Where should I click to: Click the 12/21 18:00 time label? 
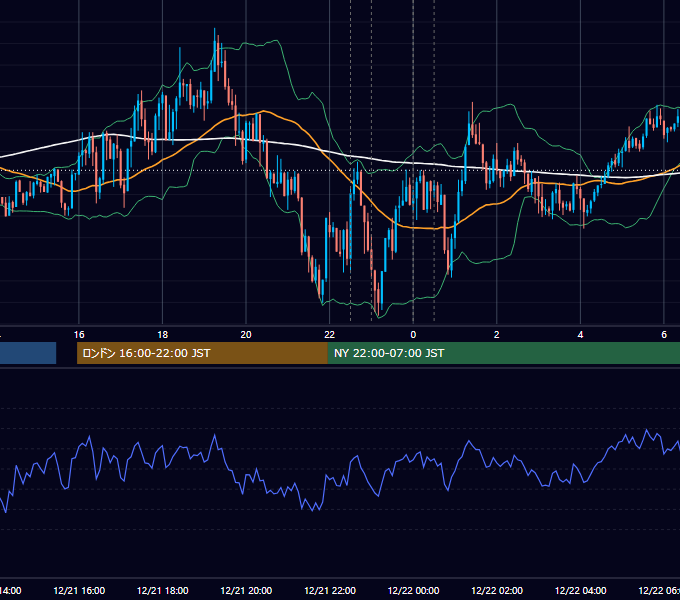163,590
